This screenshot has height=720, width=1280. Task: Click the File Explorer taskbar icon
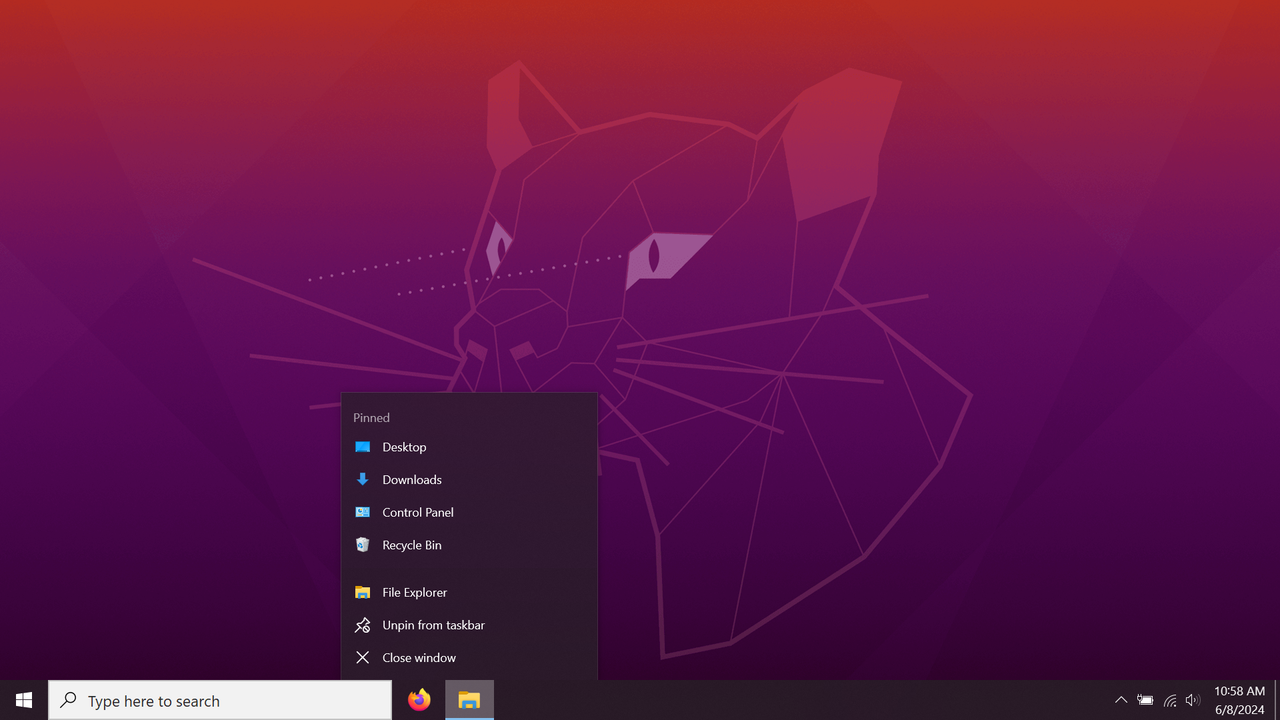pos(469,700)
